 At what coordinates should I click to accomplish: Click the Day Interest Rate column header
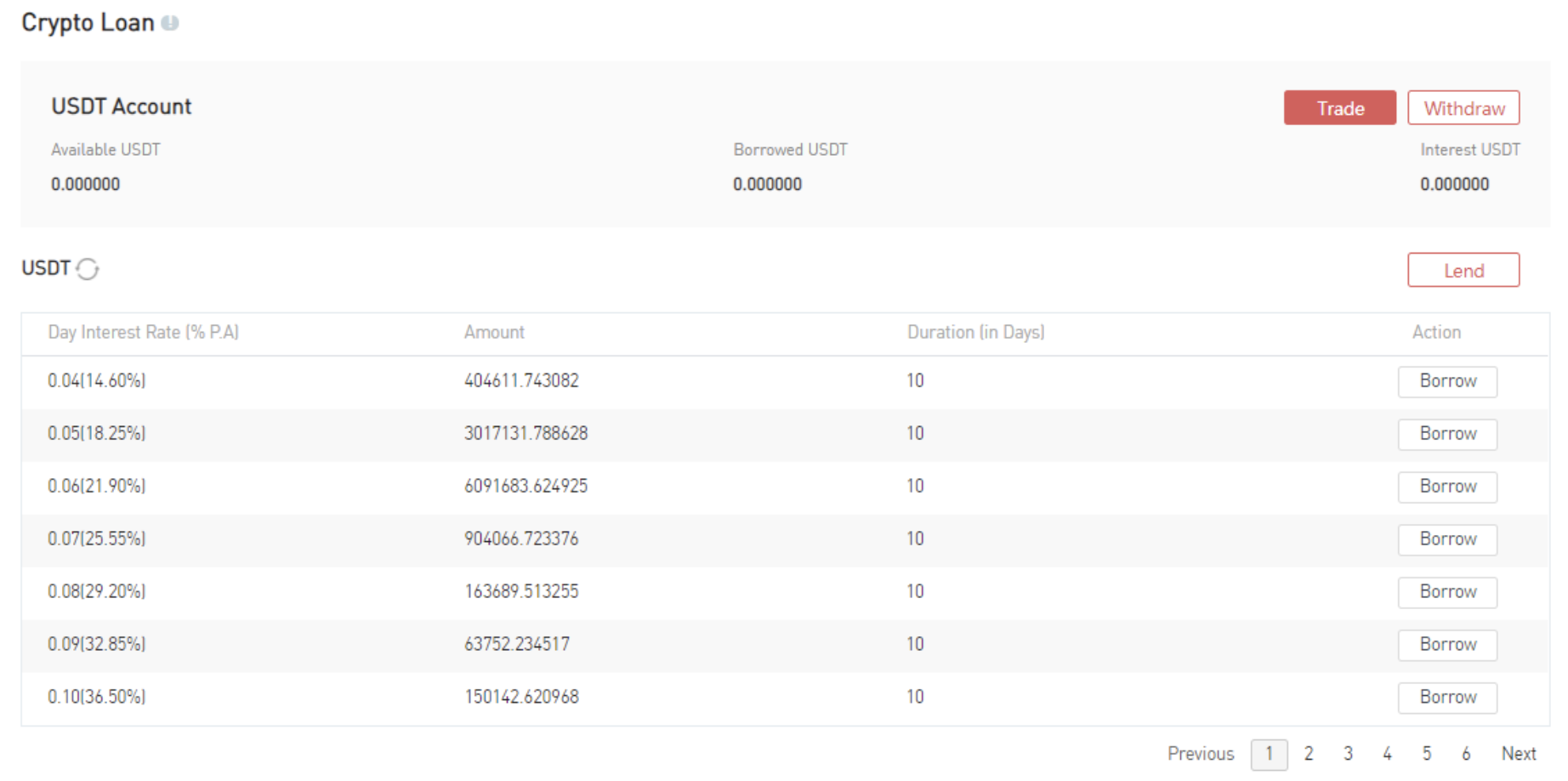[x=143, y=333]
